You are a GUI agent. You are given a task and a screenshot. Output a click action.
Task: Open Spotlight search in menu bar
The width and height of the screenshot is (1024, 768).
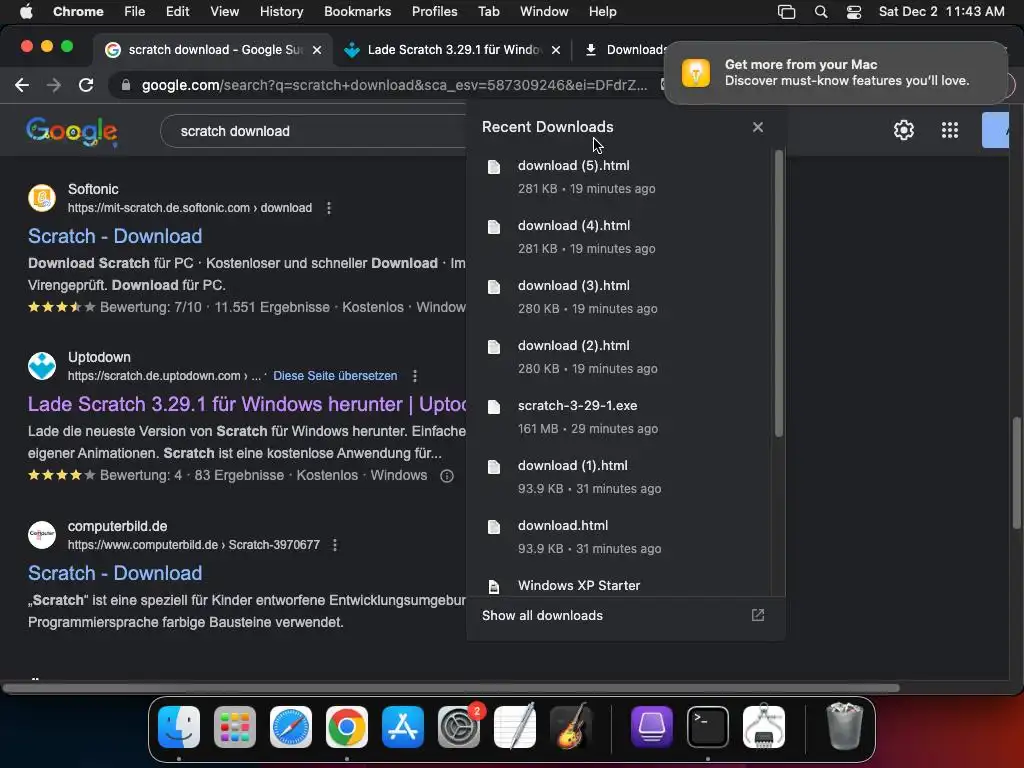(x=821, y=12)
